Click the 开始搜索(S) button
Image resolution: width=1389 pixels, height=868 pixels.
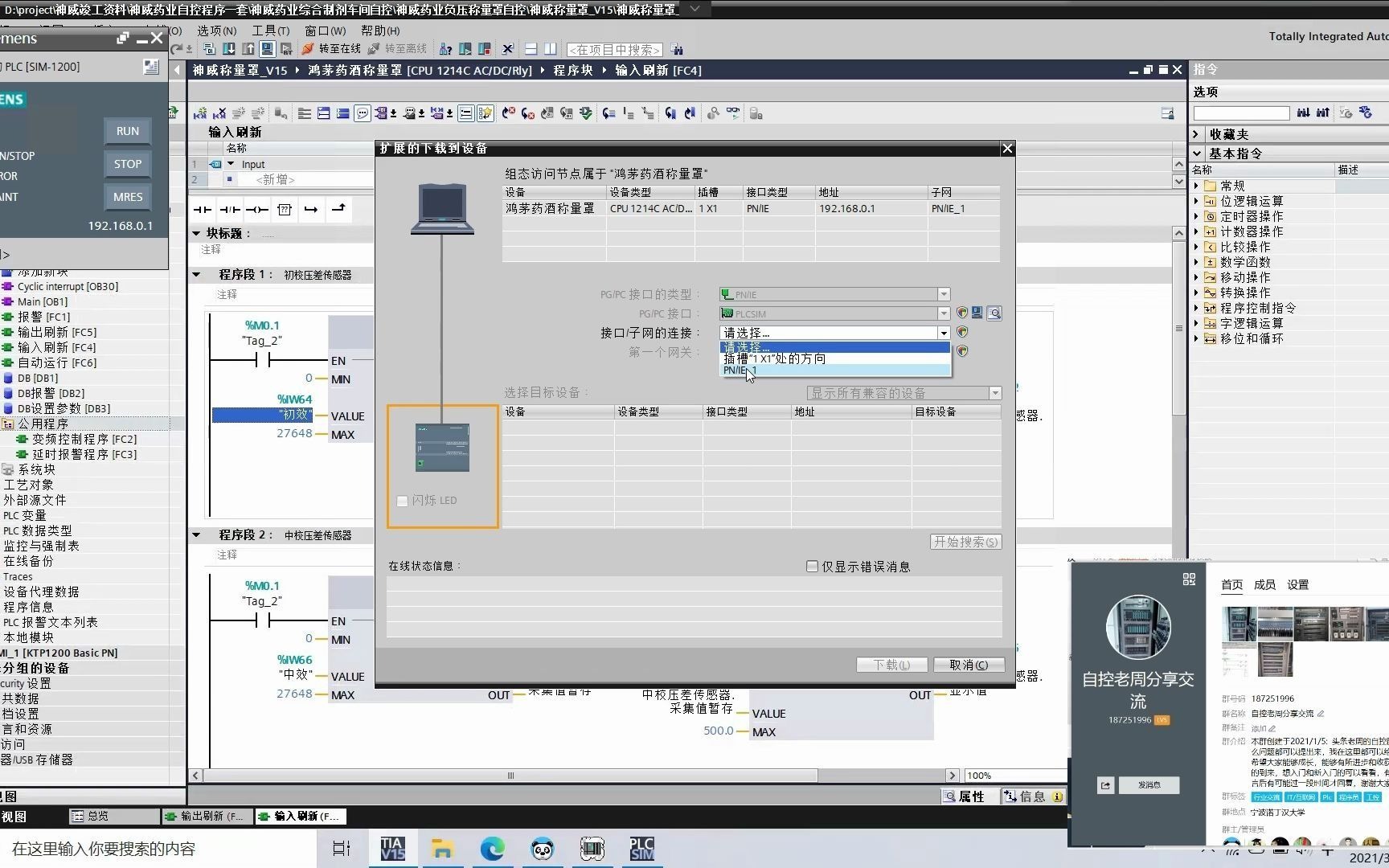[x=966, y=542]
